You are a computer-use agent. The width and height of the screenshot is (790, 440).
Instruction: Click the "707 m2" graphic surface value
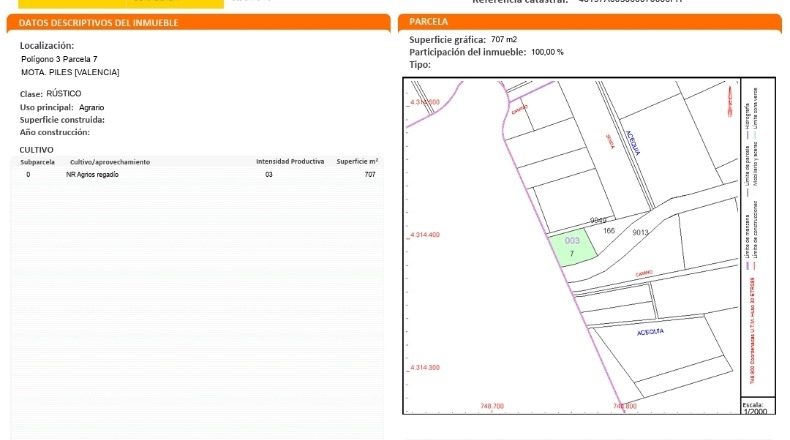pyautogui.click(x=504, y=39)
